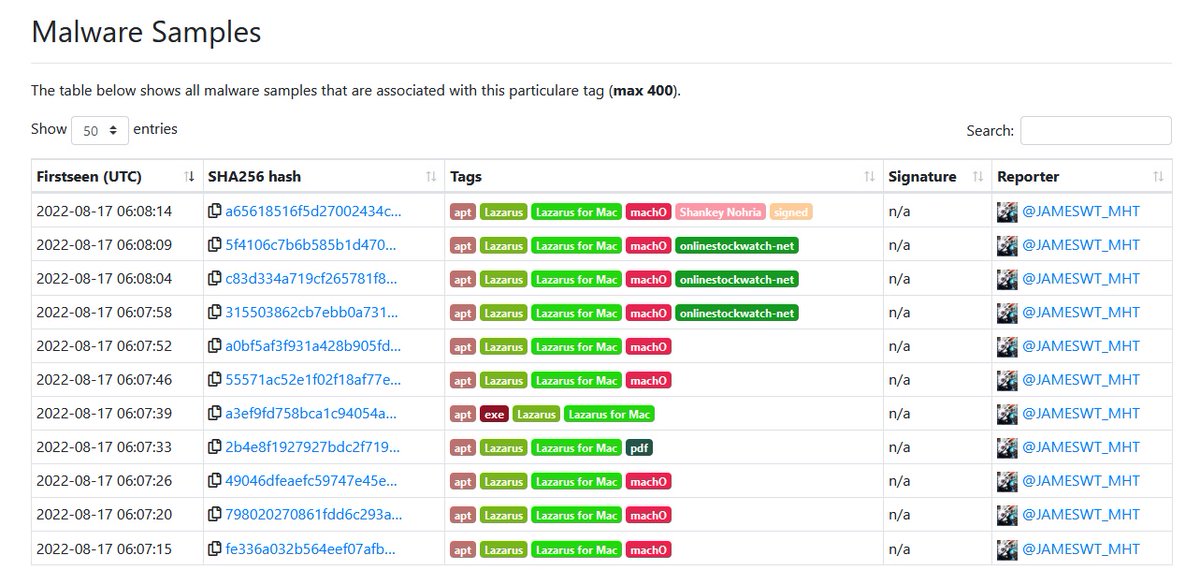Image resolution: width=1200 pixels, height=570 pixels.
Task: Click reporter avatar in 06:07:26 row
Action: click(x=1007, y=482)
